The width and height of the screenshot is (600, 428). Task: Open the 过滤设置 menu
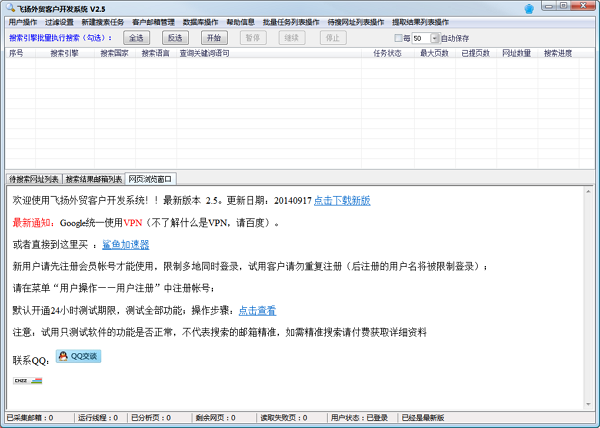(x=59, y=22)
